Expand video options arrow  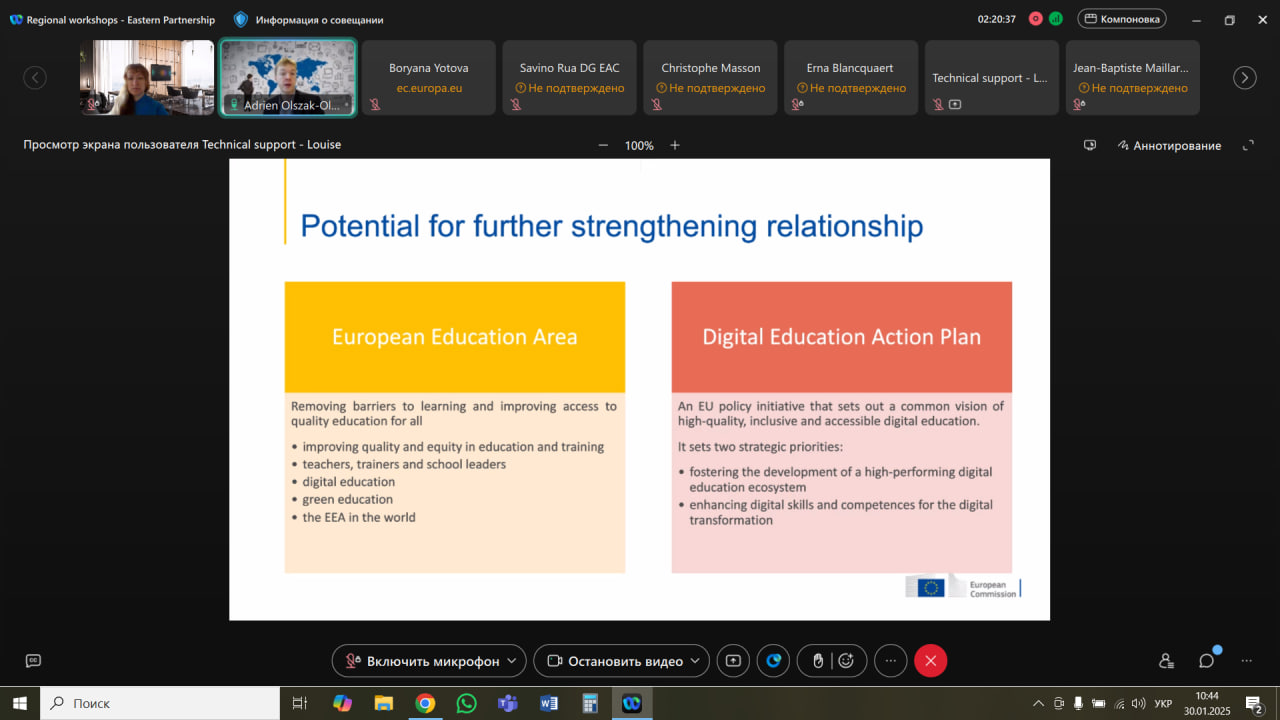point(696,661)
